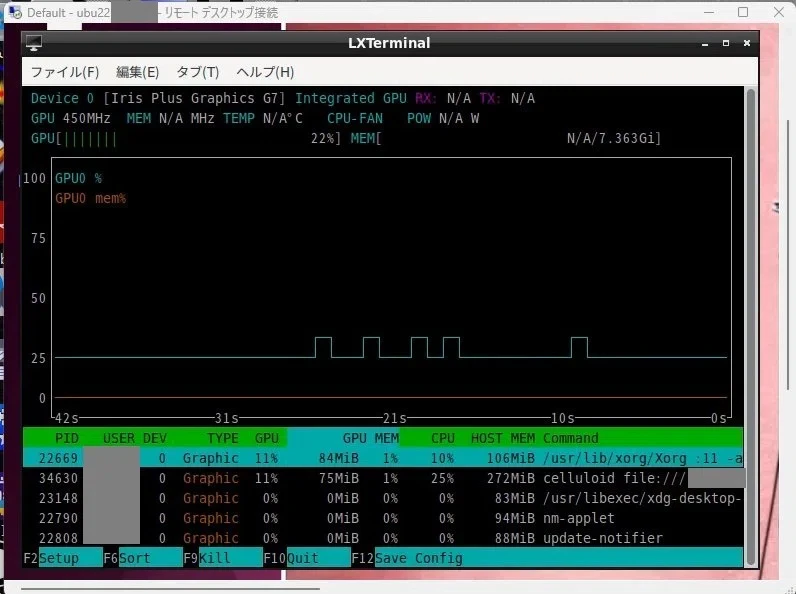Image resolution: width=796 pixels, height=594 pixels.
Task: Minimize the LXTerminal window
Action: [705, 44]
